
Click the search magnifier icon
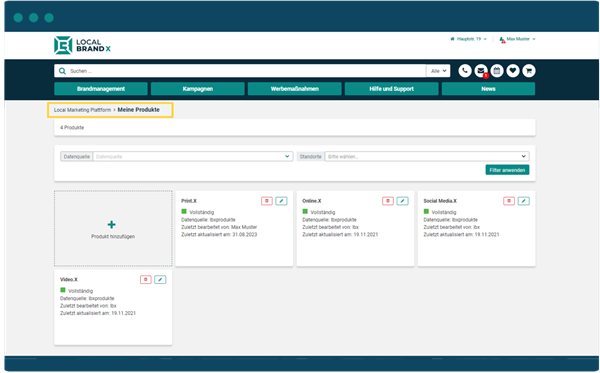[x=62, y=71]
